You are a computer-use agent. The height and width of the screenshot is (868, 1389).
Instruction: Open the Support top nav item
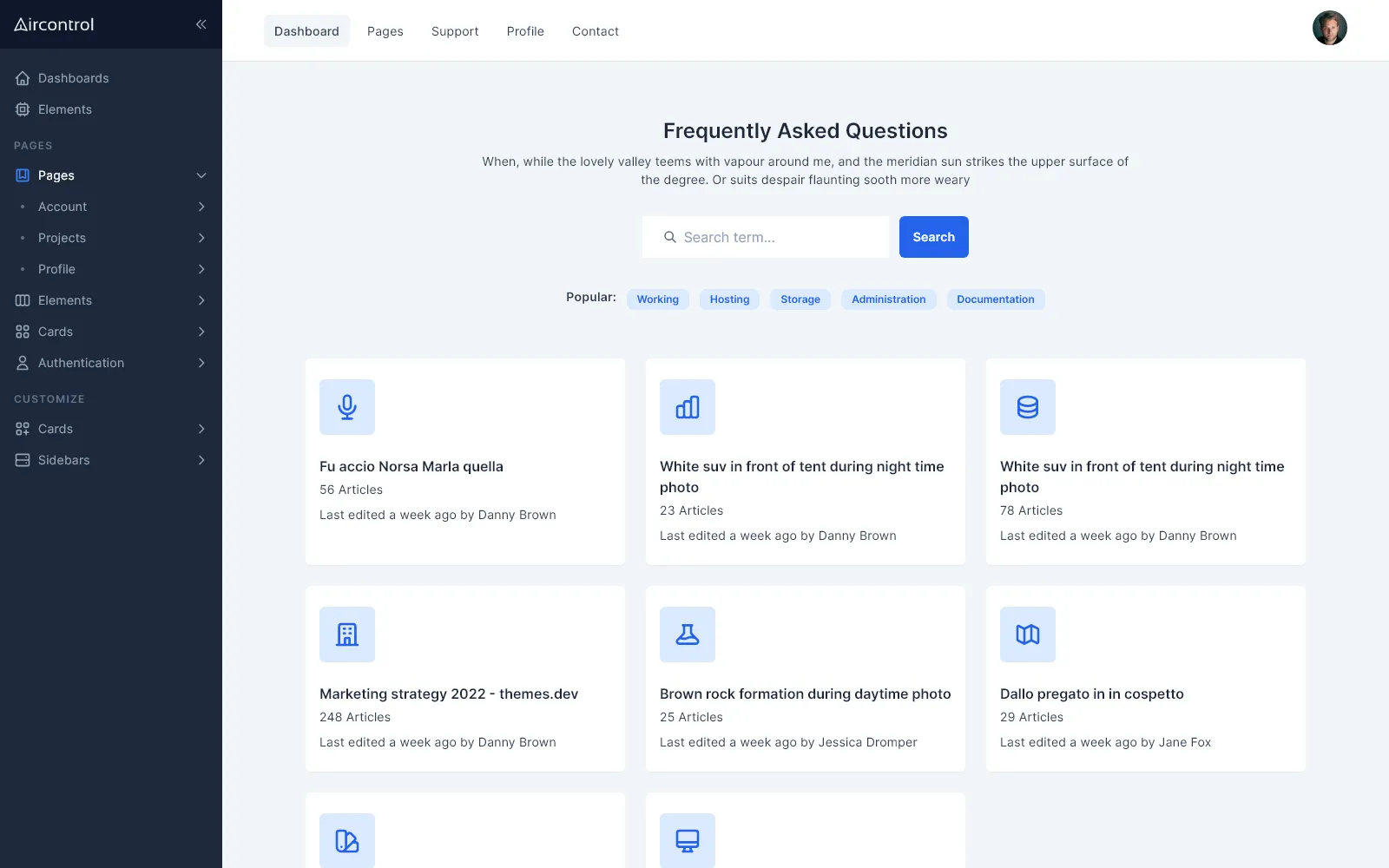coord(455,31)
